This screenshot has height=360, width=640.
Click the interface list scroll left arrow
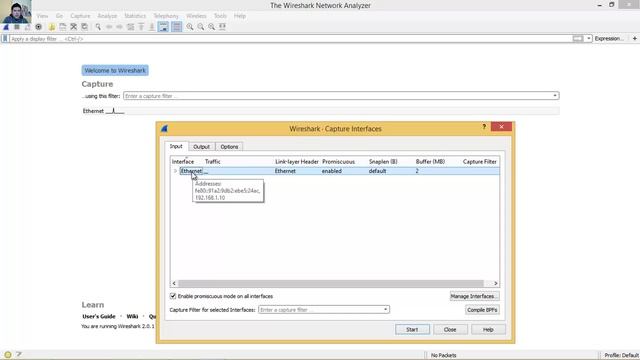point(174,283)
